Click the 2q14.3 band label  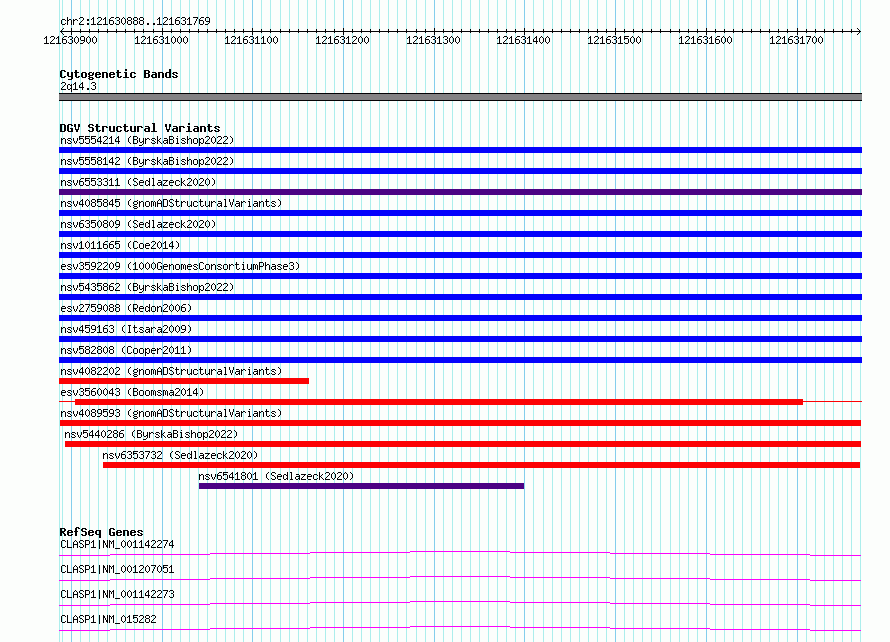tap(78, 86)
